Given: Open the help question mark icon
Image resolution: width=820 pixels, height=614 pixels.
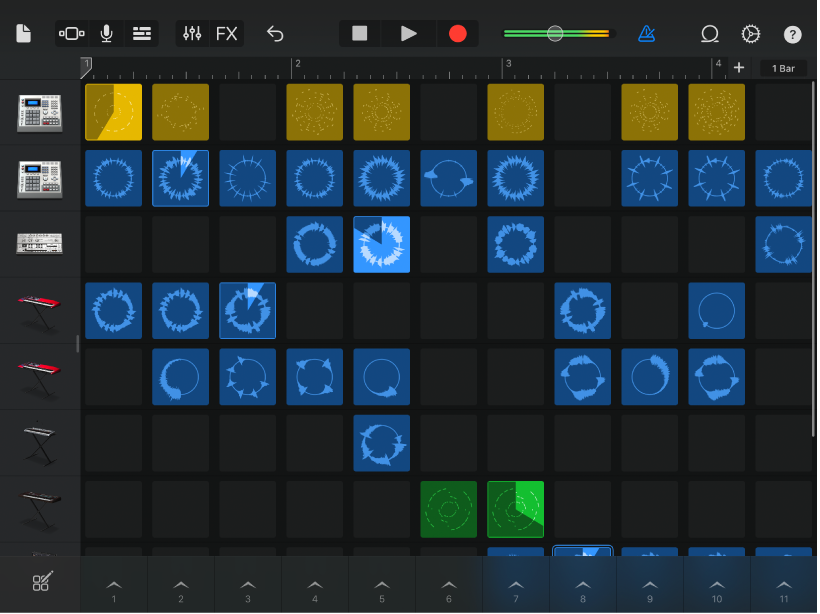Looking at the screenshot, I should [x=792, y=33].
